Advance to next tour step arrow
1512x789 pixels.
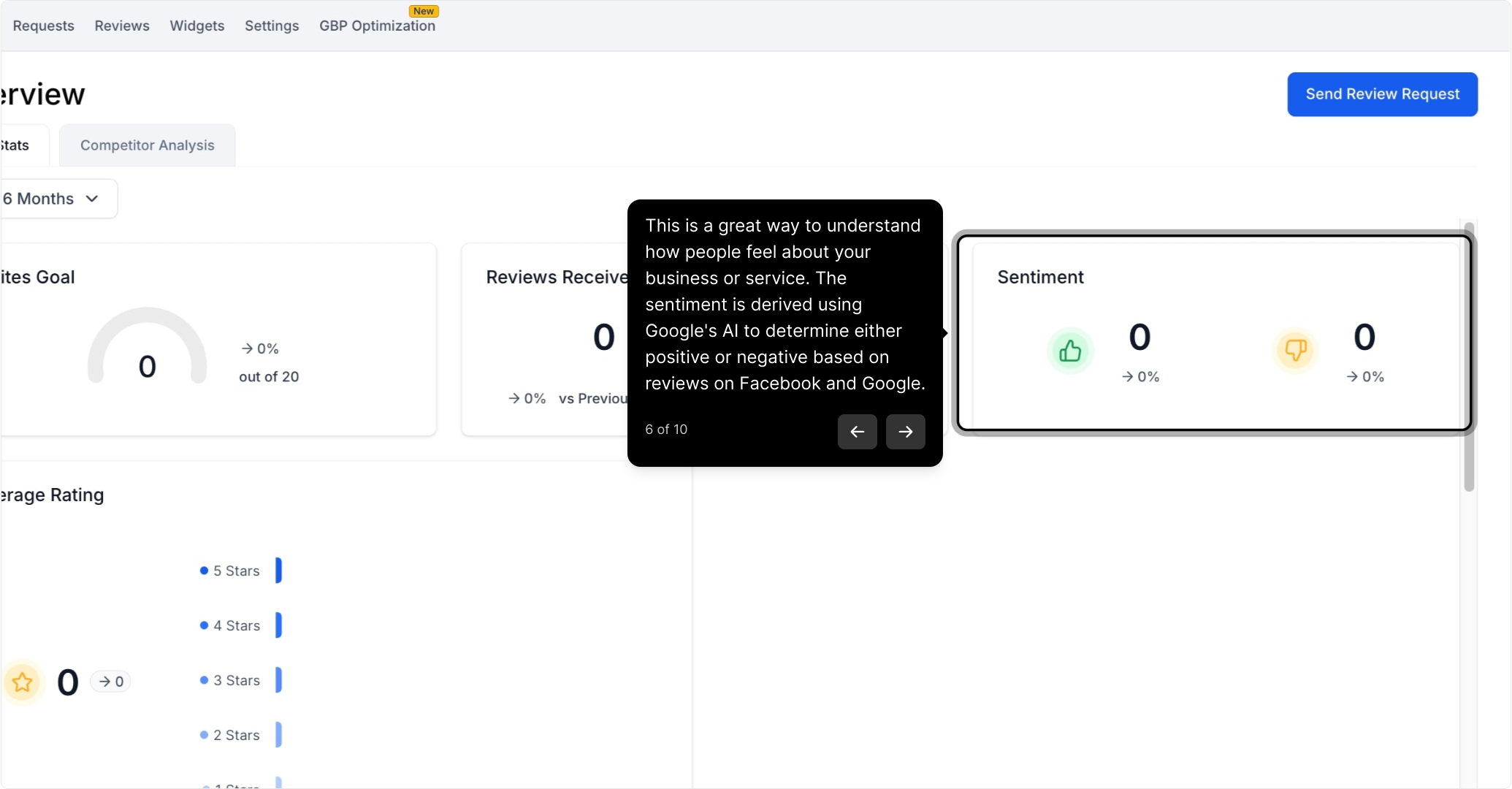[905, 432]
